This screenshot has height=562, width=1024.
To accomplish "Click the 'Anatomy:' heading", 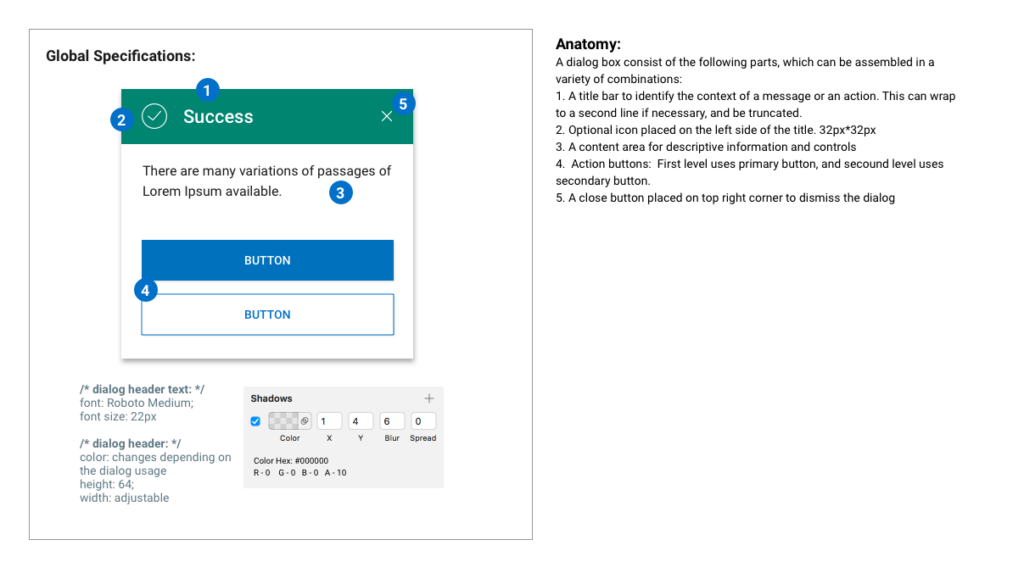I will [x=588, y=44].
